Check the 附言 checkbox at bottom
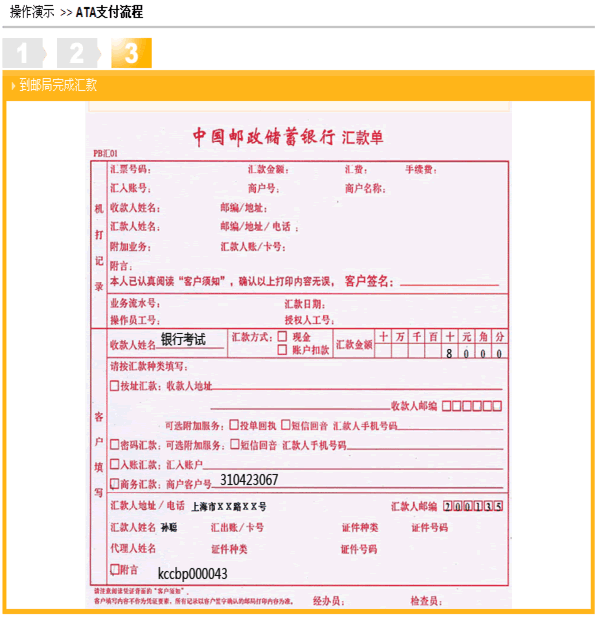The width and height of the screenshot is (598, 620). pos(114,569)
